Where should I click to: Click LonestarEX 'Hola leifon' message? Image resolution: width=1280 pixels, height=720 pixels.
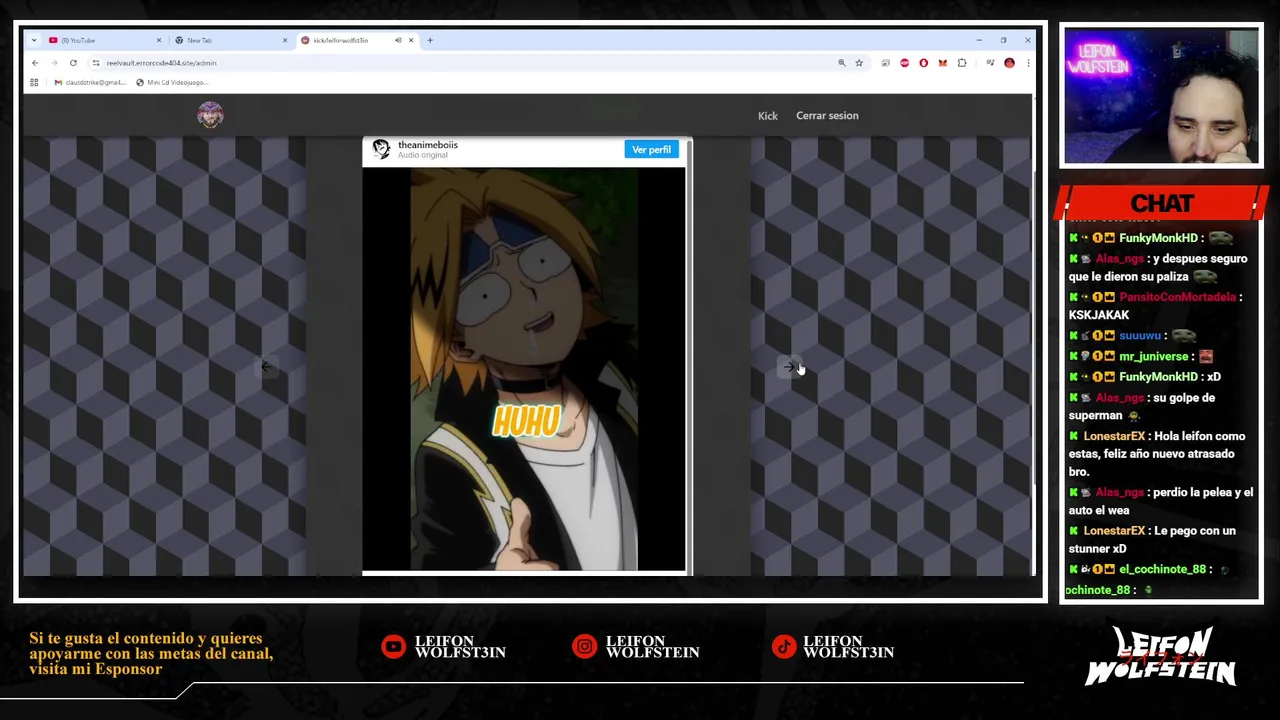pyautogui.click(x=1158, y=454)
